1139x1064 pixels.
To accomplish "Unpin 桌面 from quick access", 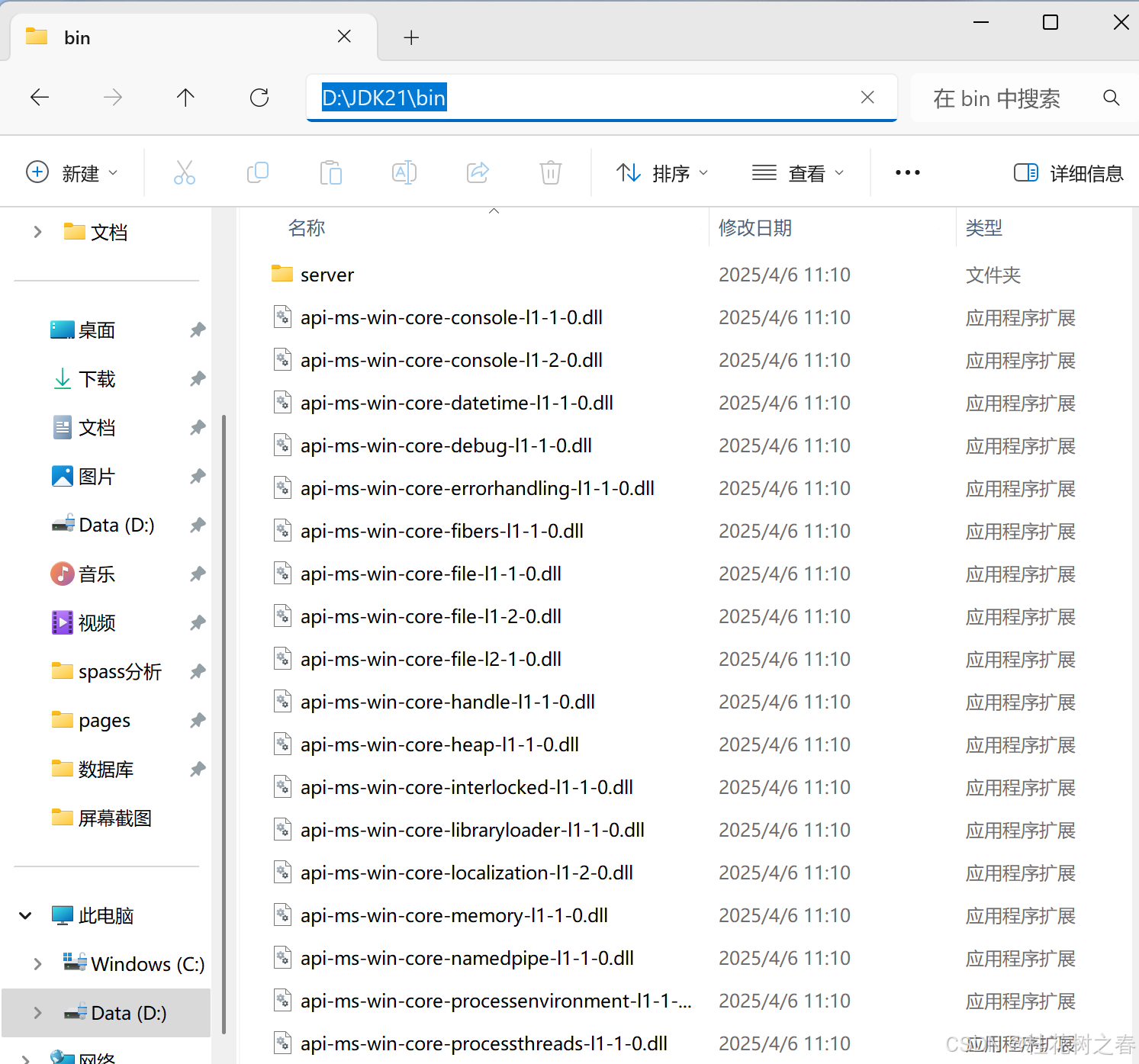I will (x=198, y=329).
